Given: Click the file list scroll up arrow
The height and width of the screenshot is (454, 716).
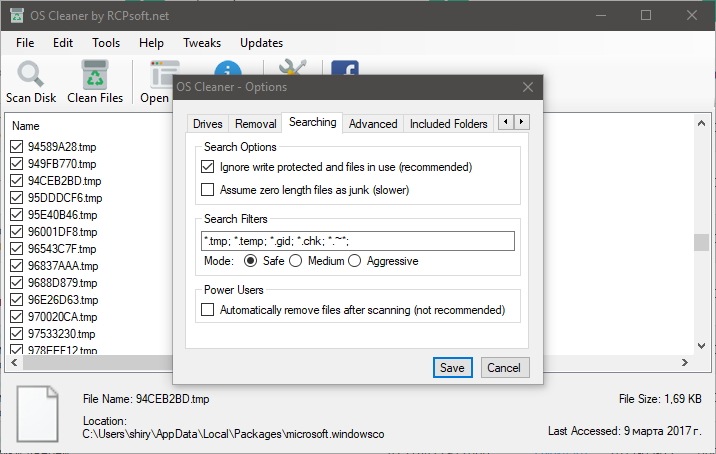Looking at the screenshot, I should [x=701, y=123].
